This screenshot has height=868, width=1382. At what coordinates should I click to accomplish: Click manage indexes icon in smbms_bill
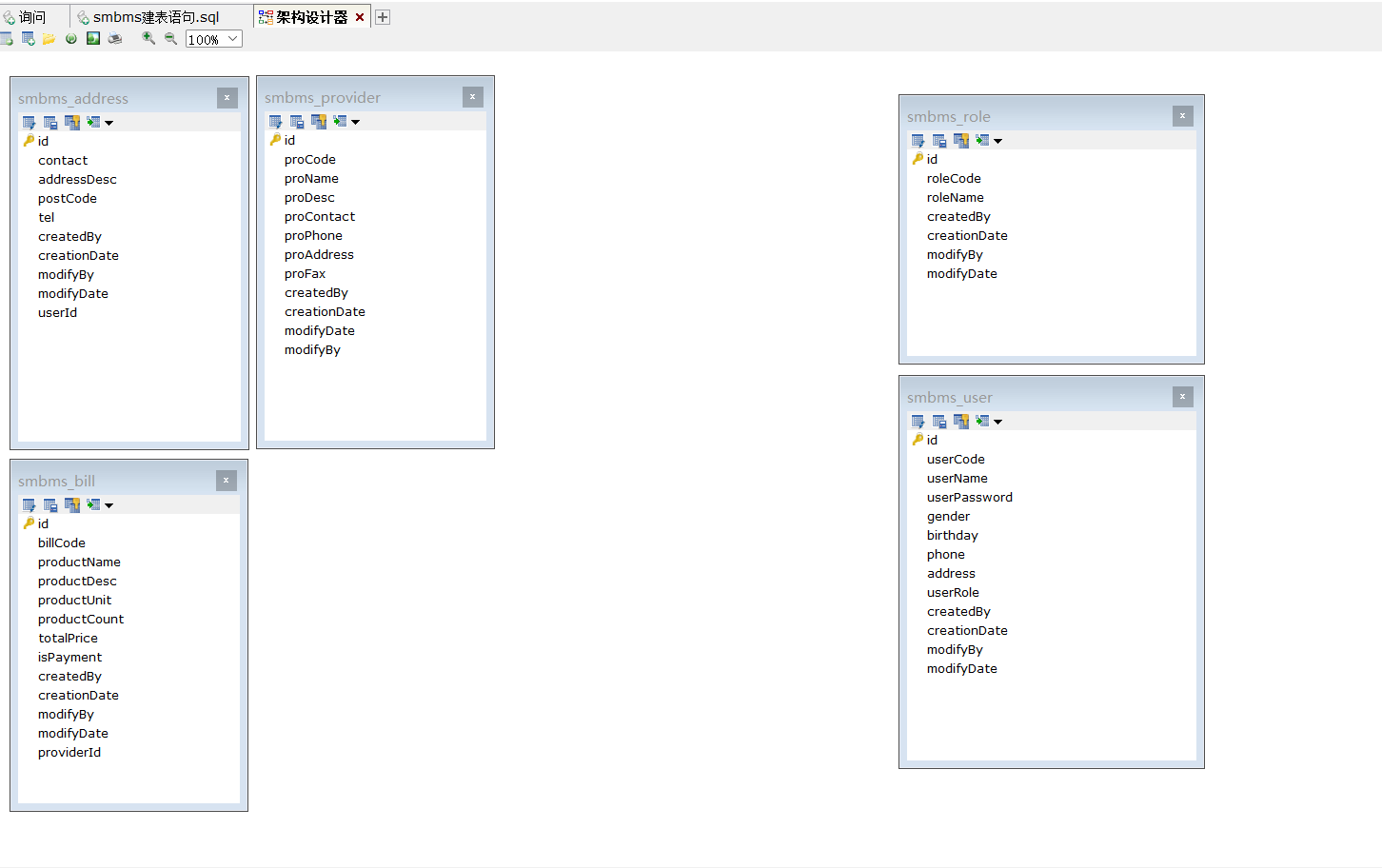click(x=50, y=504)
